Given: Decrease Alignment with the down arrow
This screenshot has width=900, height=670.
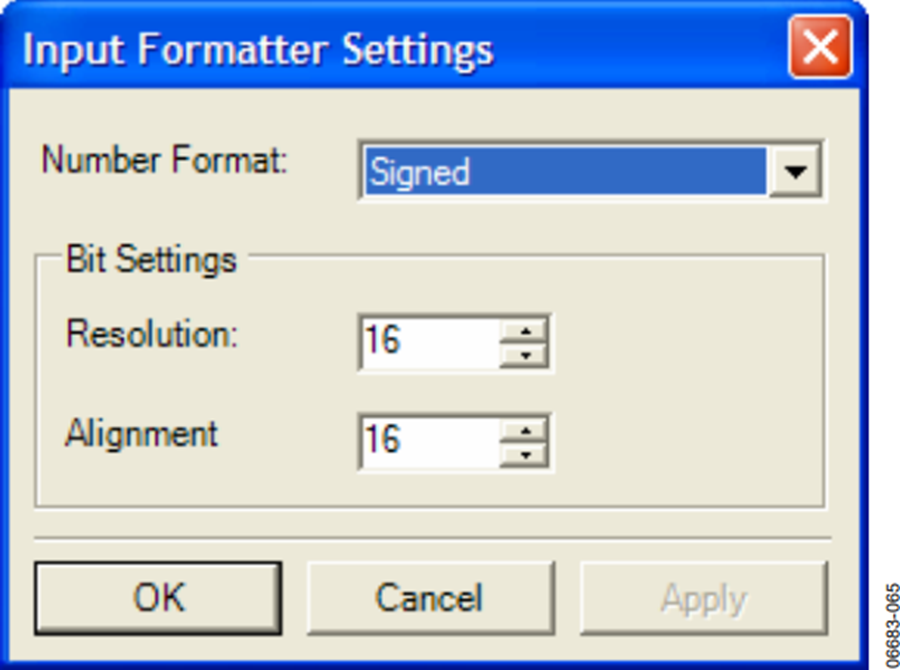Looking at the screenshot, I should (524, 455).
